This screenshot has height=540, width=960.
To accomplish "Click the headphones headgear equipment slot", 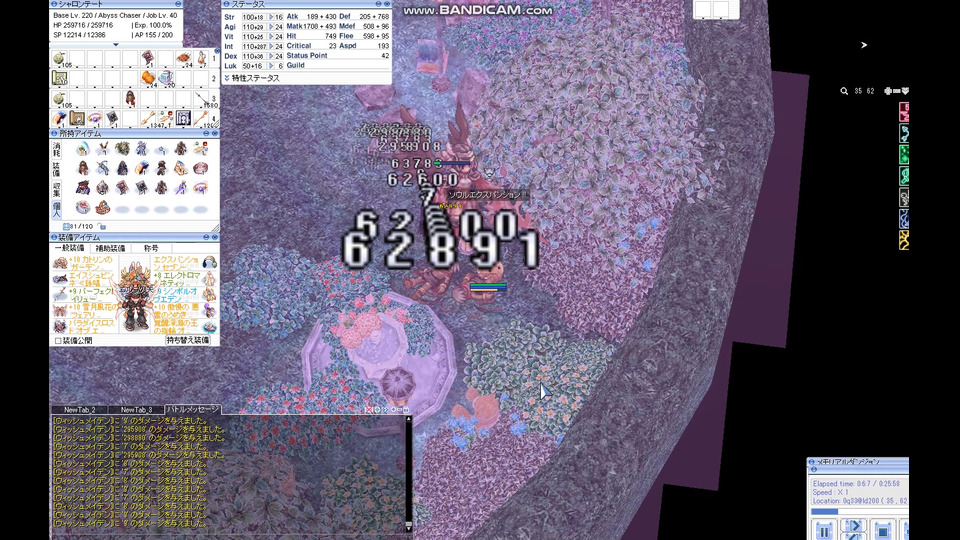I will coord(210,263).
